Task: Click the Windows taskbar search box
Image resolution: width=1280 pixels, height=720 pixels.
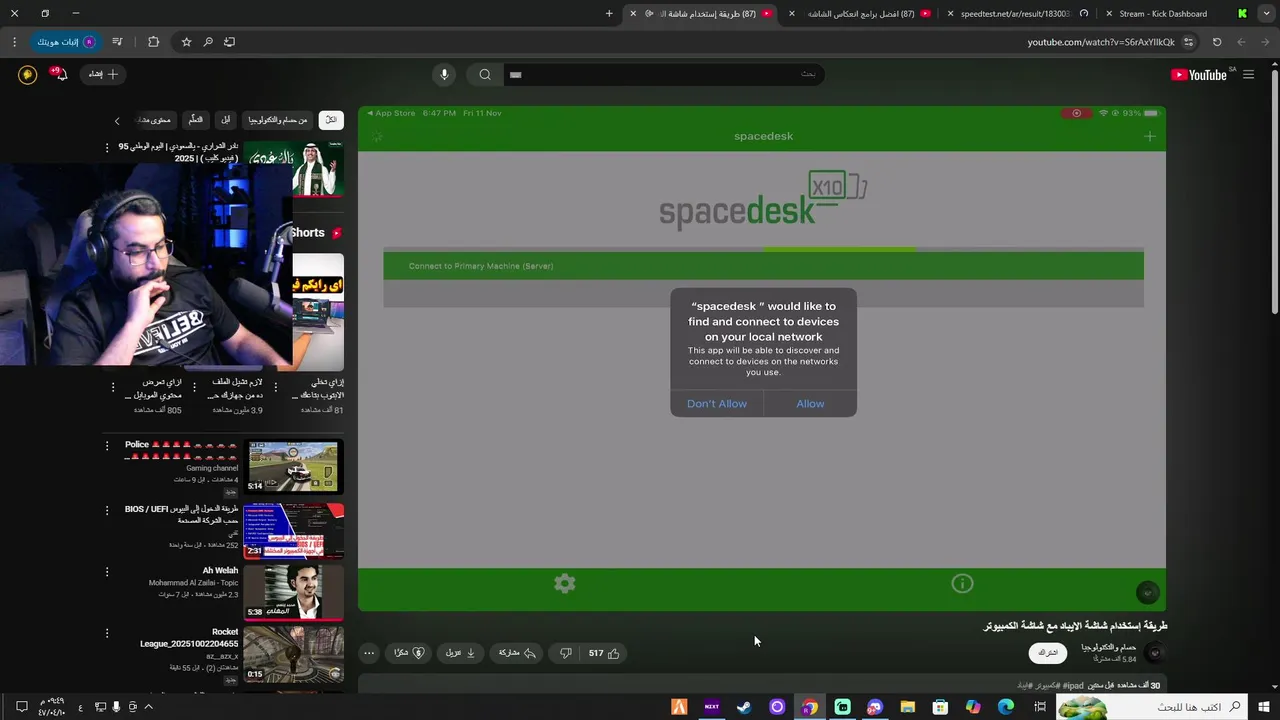Action: pyautogui.click(x=1152, y=707)
